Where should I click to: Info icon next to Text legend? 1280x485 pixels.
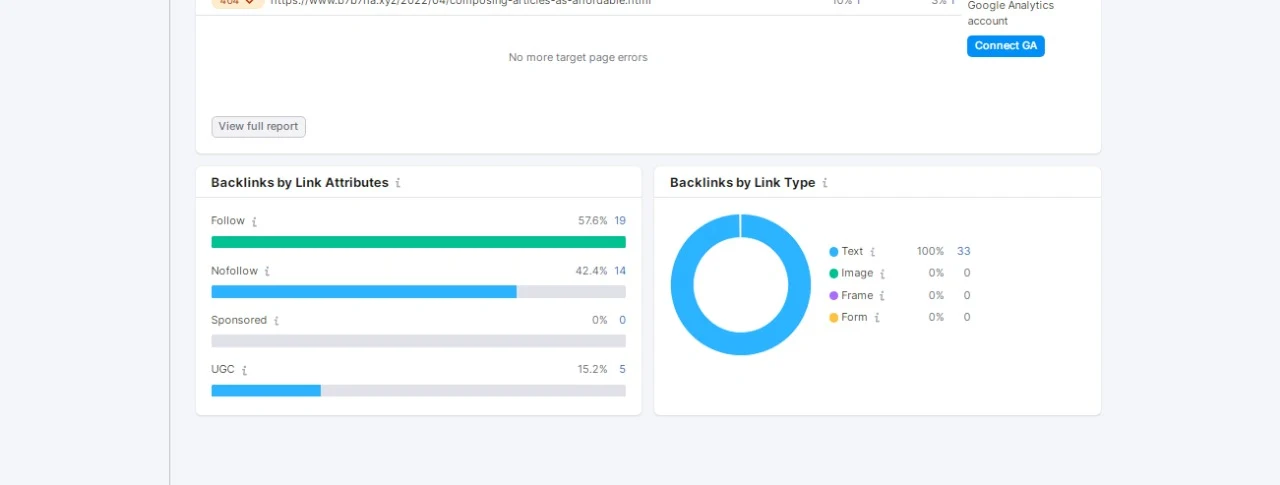(x=872, y=252)
